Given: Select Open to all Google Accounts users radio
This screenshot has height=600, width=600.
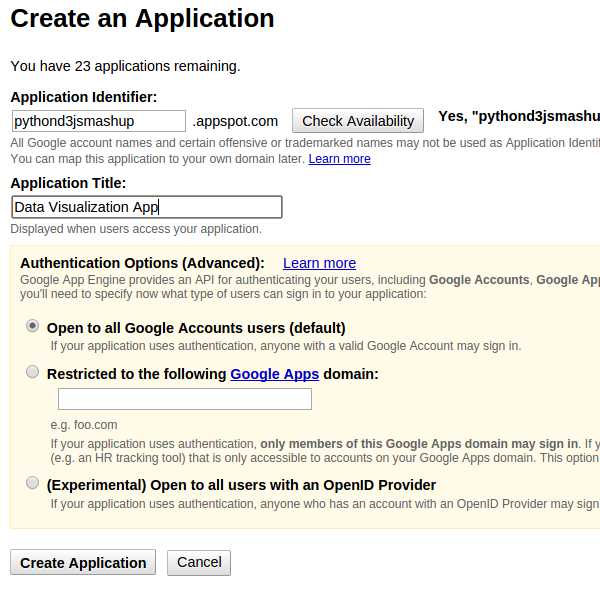Looking at the screenshot, I should click(33, 326).
